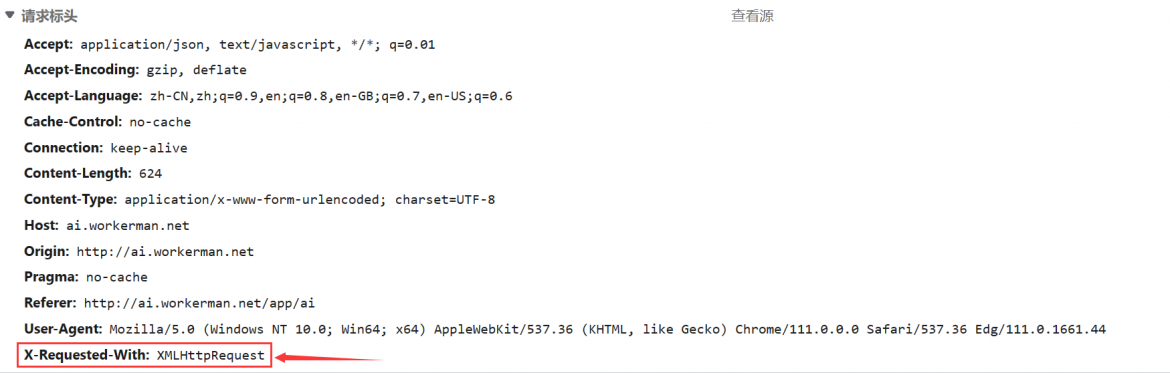Screen dimensions: 1170x373
Task: Click the Content-Type header value
Action: [310, 199]
